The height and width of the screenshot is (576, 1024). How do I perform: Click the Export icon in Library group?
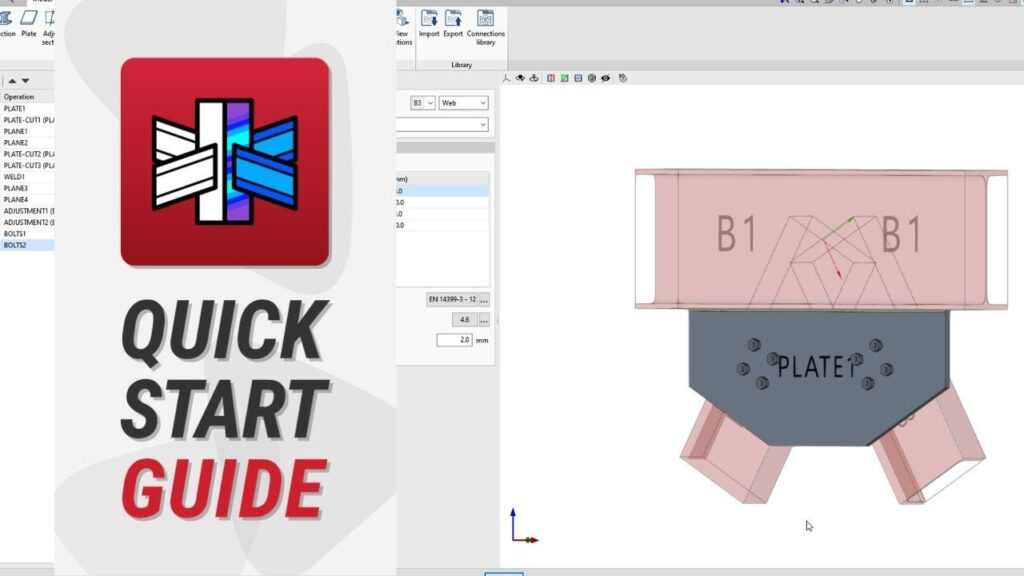(453, 24)
